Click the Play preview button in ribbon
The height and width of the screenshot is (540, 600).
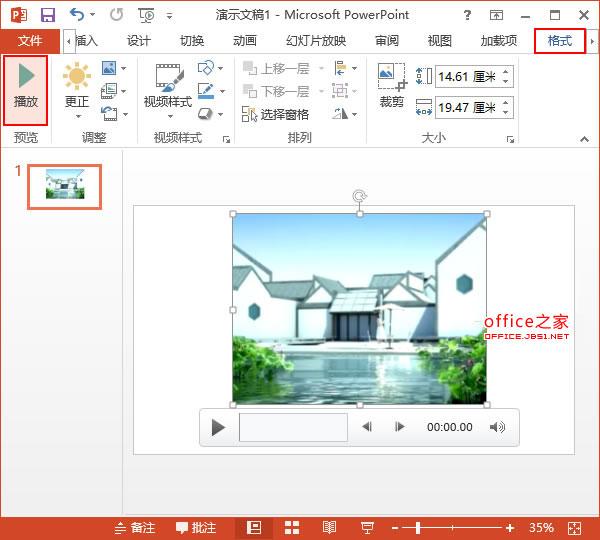point(26,90)
